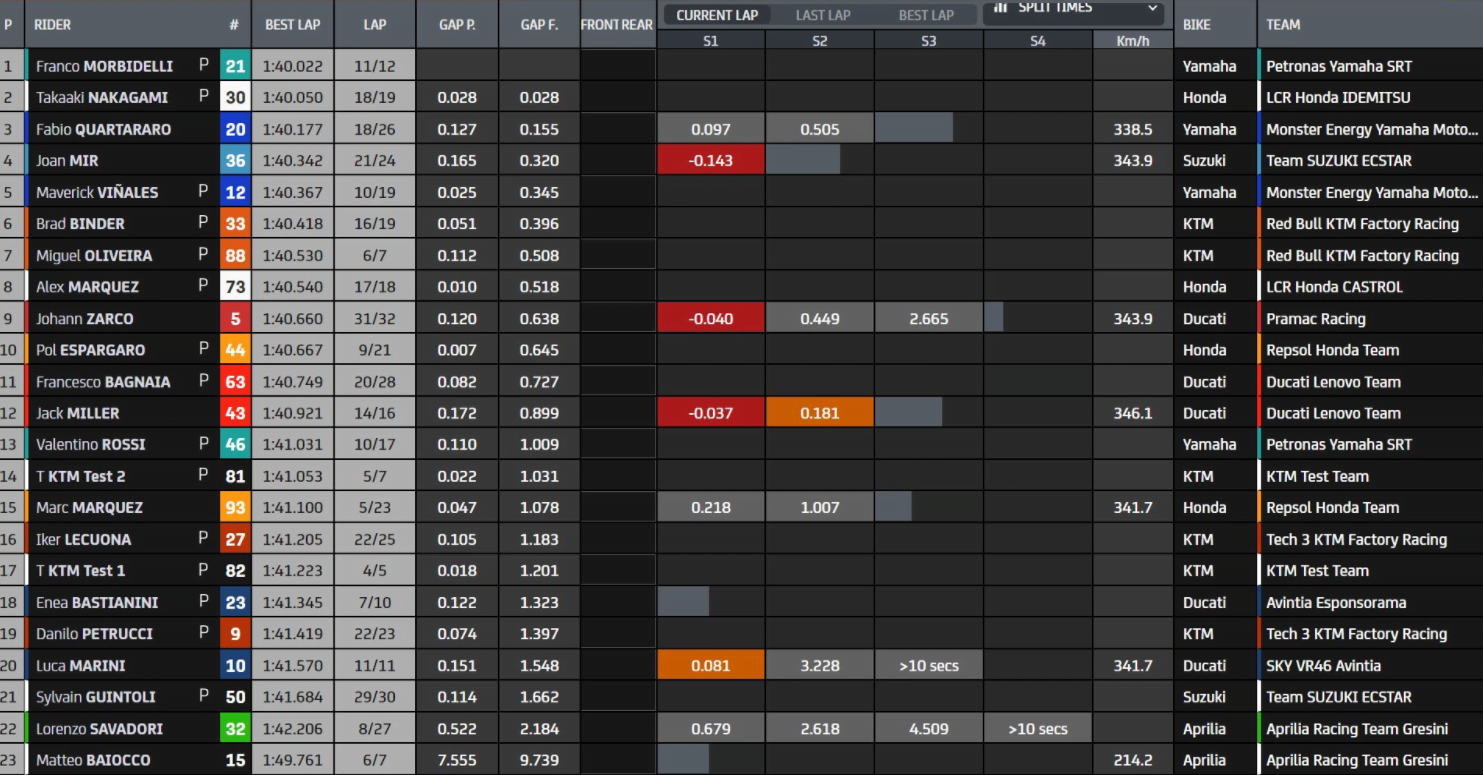Select Franco Morbidelli's rider name
The width and height of the screenshot is (1483, 775).
click(104, 66)
